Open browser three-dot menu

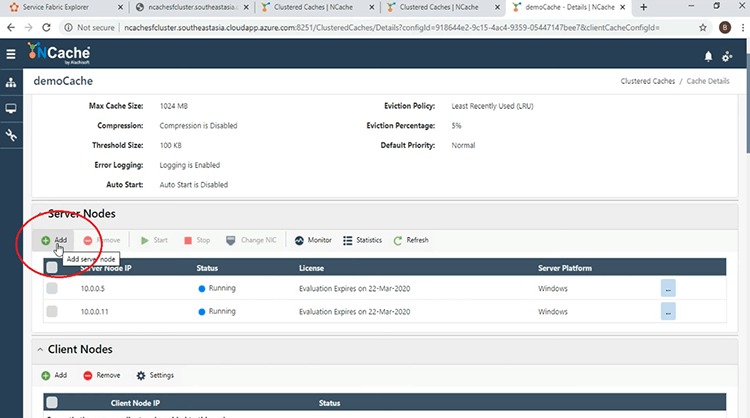click(743, 28)
